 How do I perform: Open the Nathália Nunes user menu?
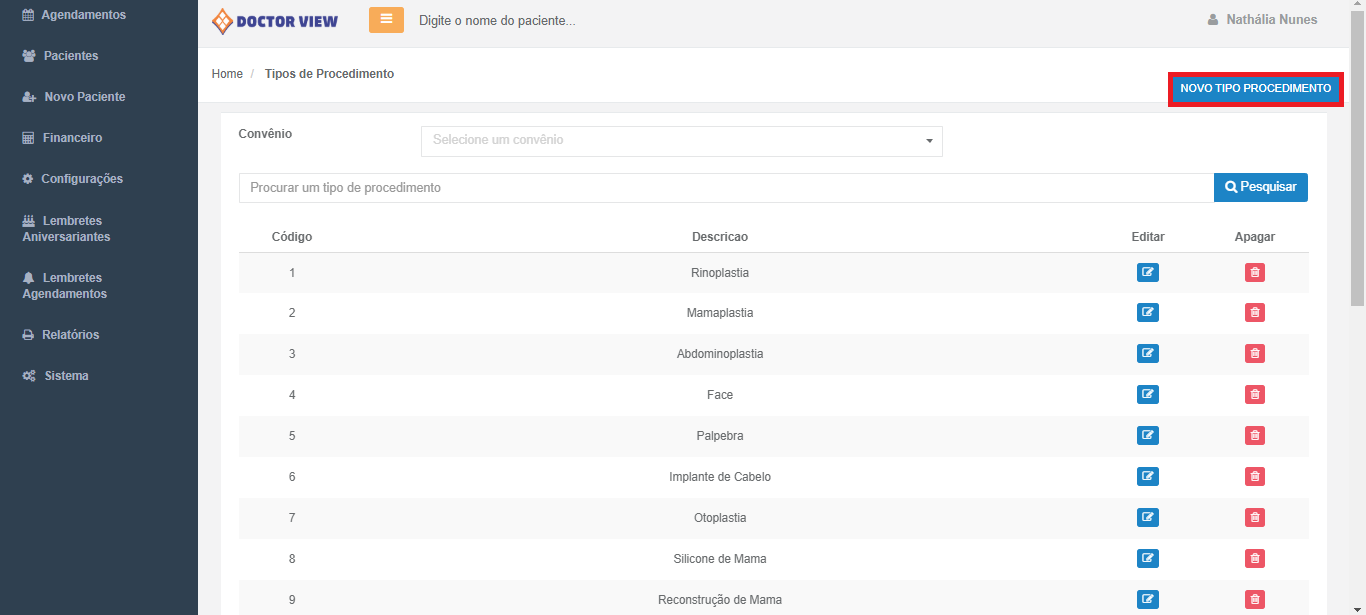click(1262, 20)
